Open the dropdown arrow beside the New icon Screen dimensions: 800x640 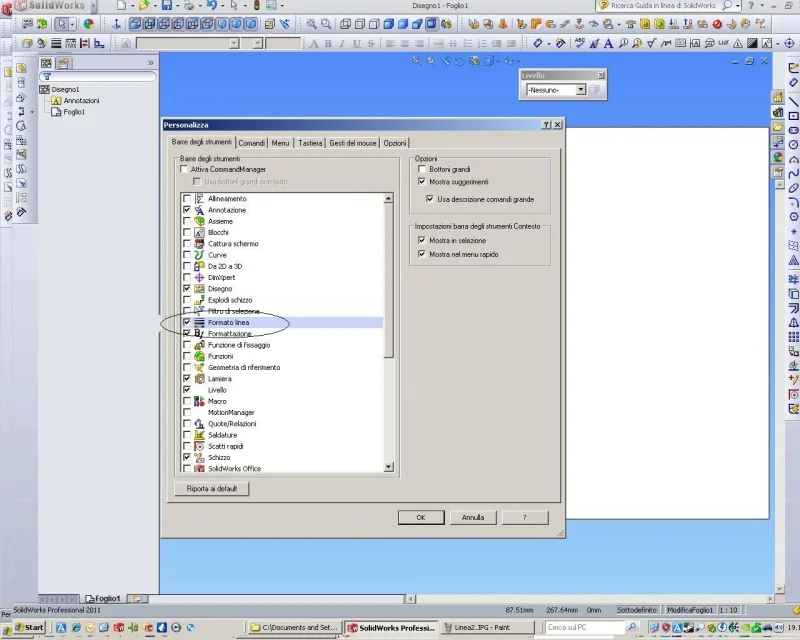(x=132, y=6)
